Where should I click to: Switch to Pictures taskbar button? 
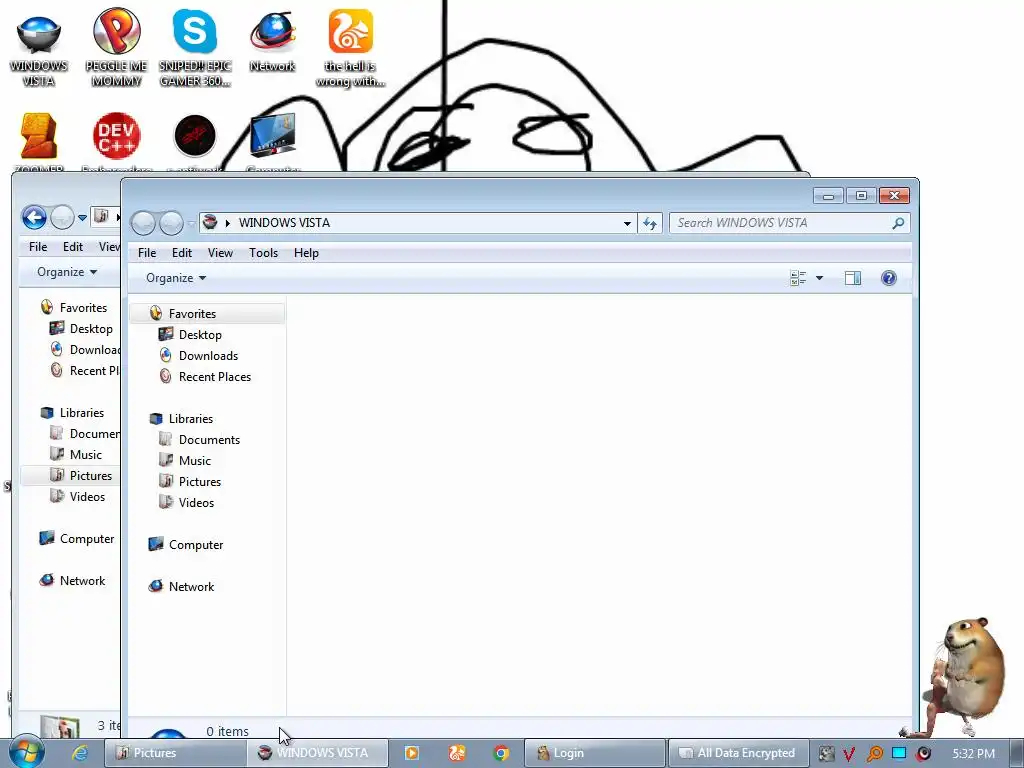175,753
